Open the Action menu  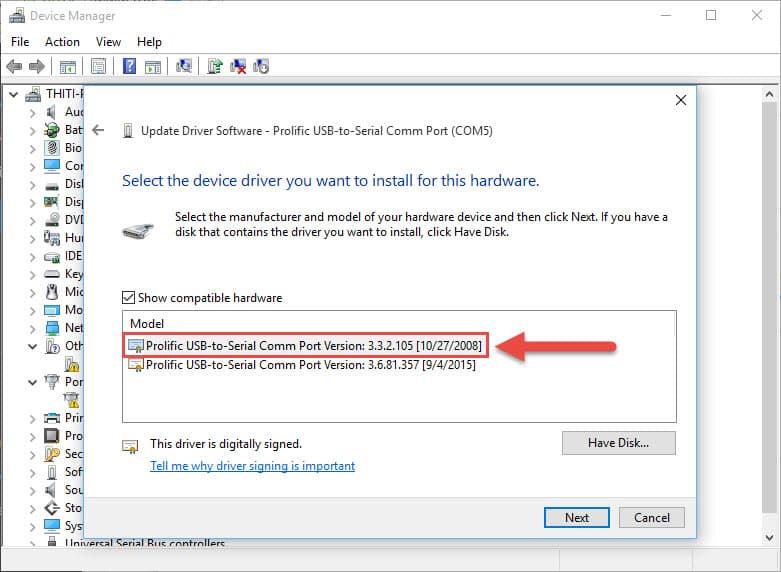click(x=62, y=42)
